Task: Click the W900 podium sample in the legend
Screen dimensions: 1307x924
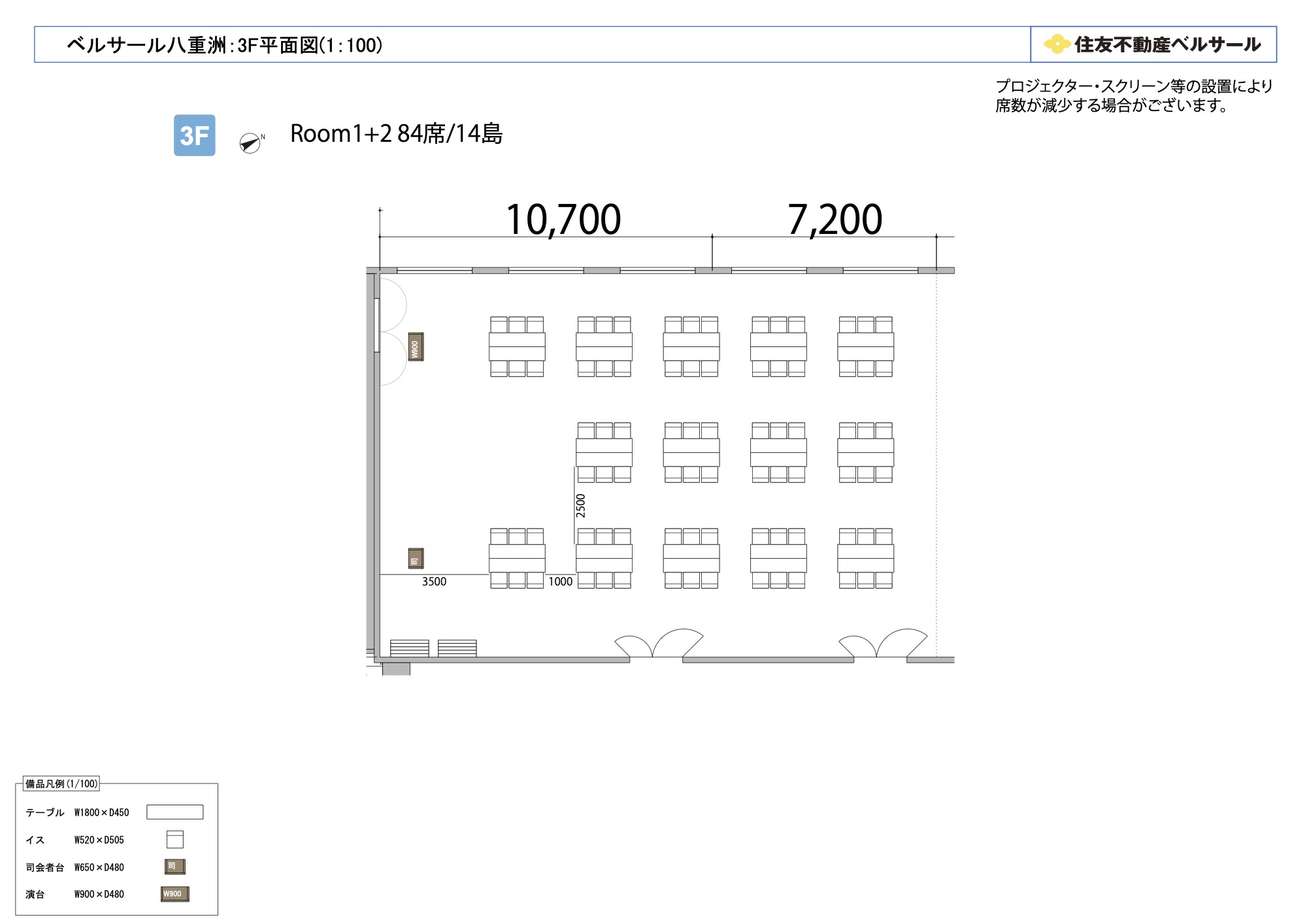Action: tap(174, 894)
